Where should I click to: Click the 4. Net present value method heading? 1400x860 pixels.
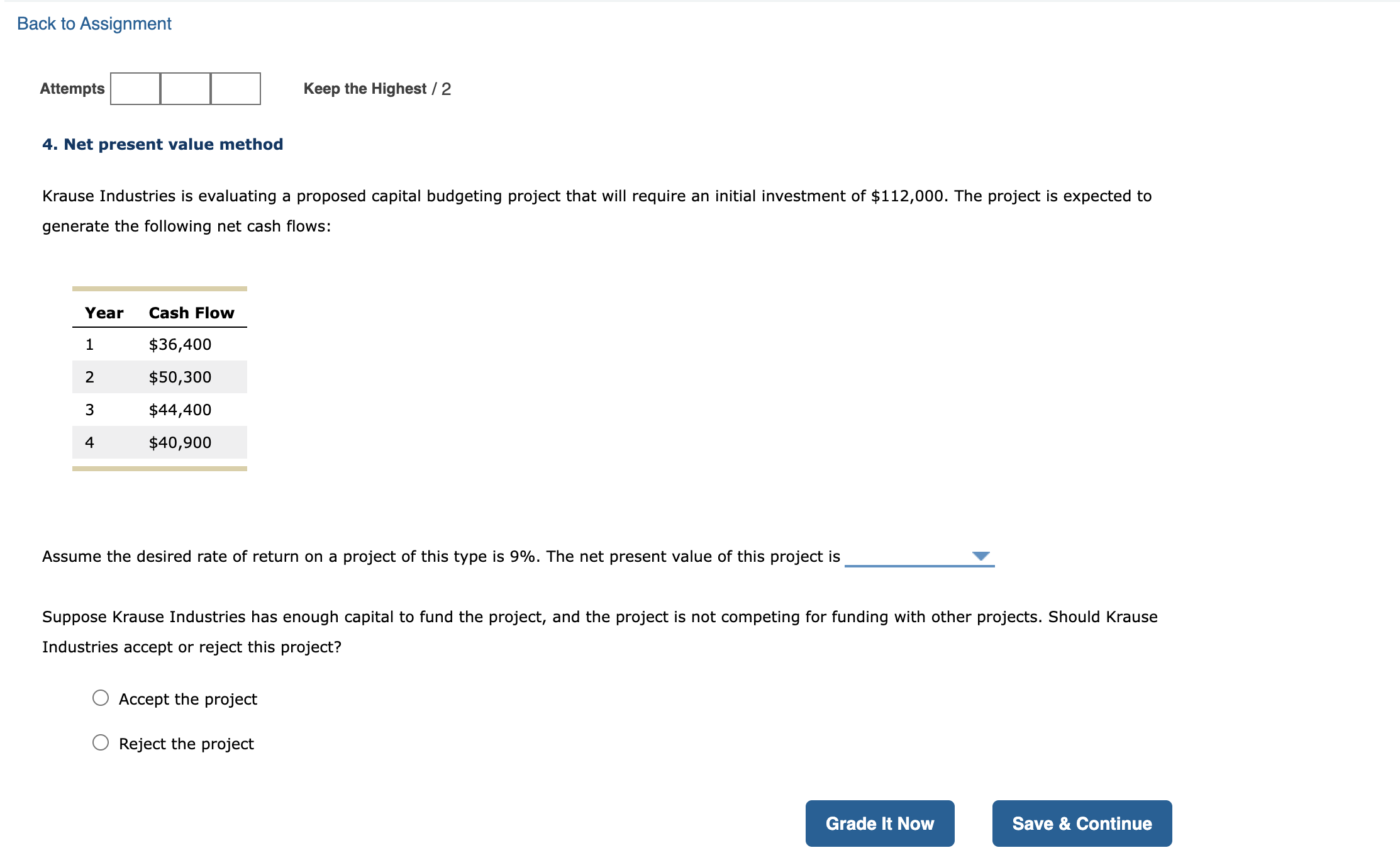tap(162, 143)
